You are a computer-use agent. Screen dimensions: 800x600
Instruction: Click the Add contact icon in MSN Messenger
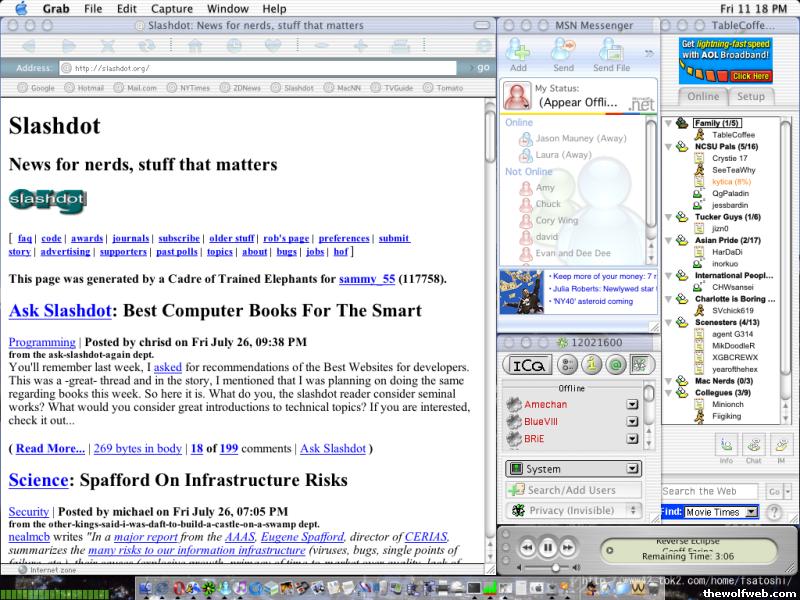pyautogui.click(x=518, y=50)
